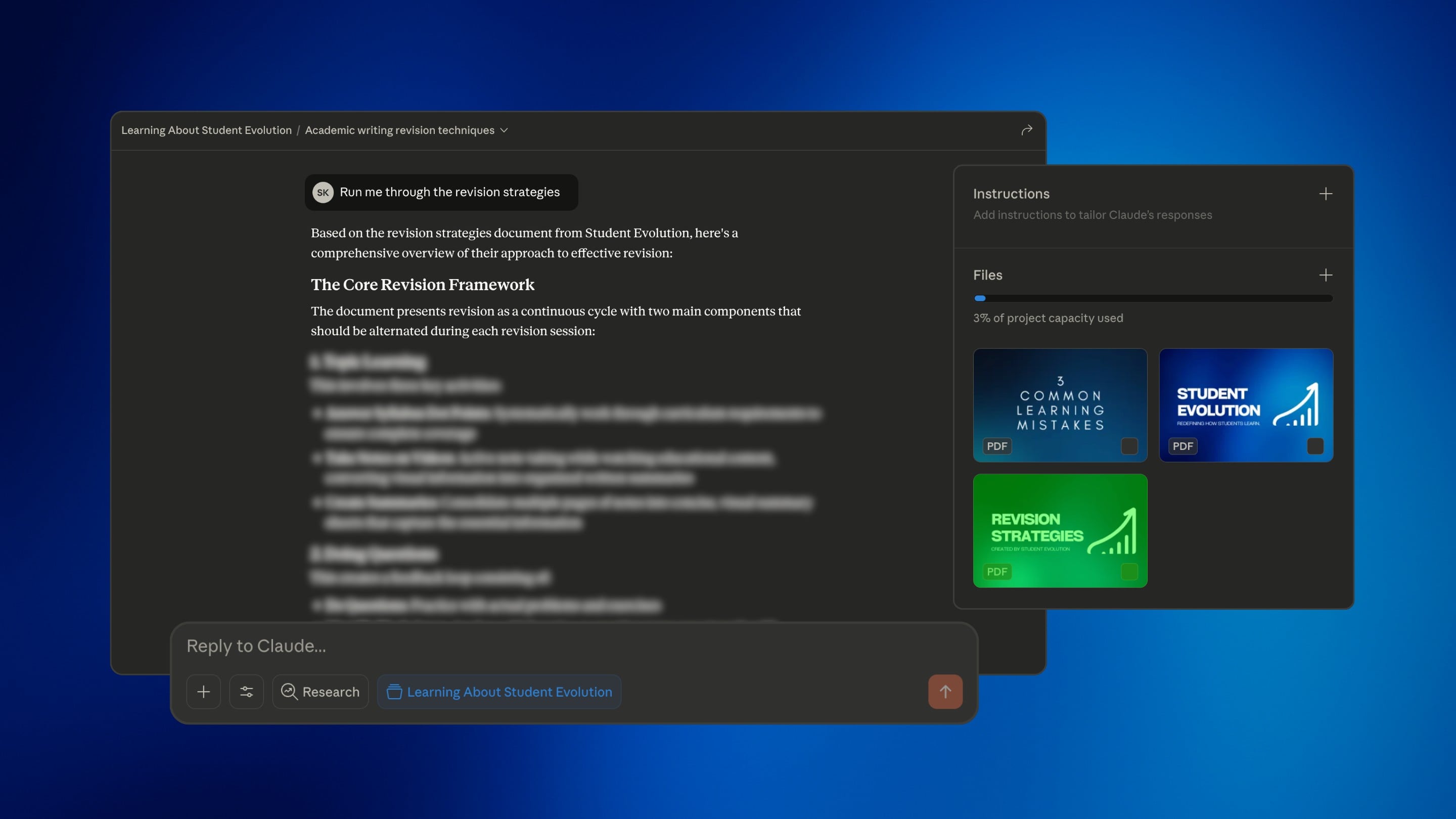Click the plus attachment icon in composer

203,691
